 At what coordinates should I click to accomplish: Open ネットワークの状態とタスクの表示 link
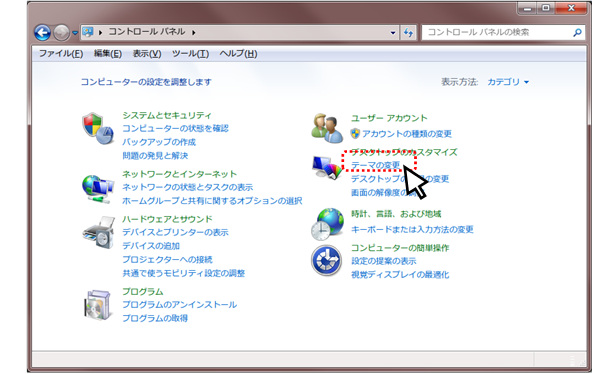pos(188,187)
